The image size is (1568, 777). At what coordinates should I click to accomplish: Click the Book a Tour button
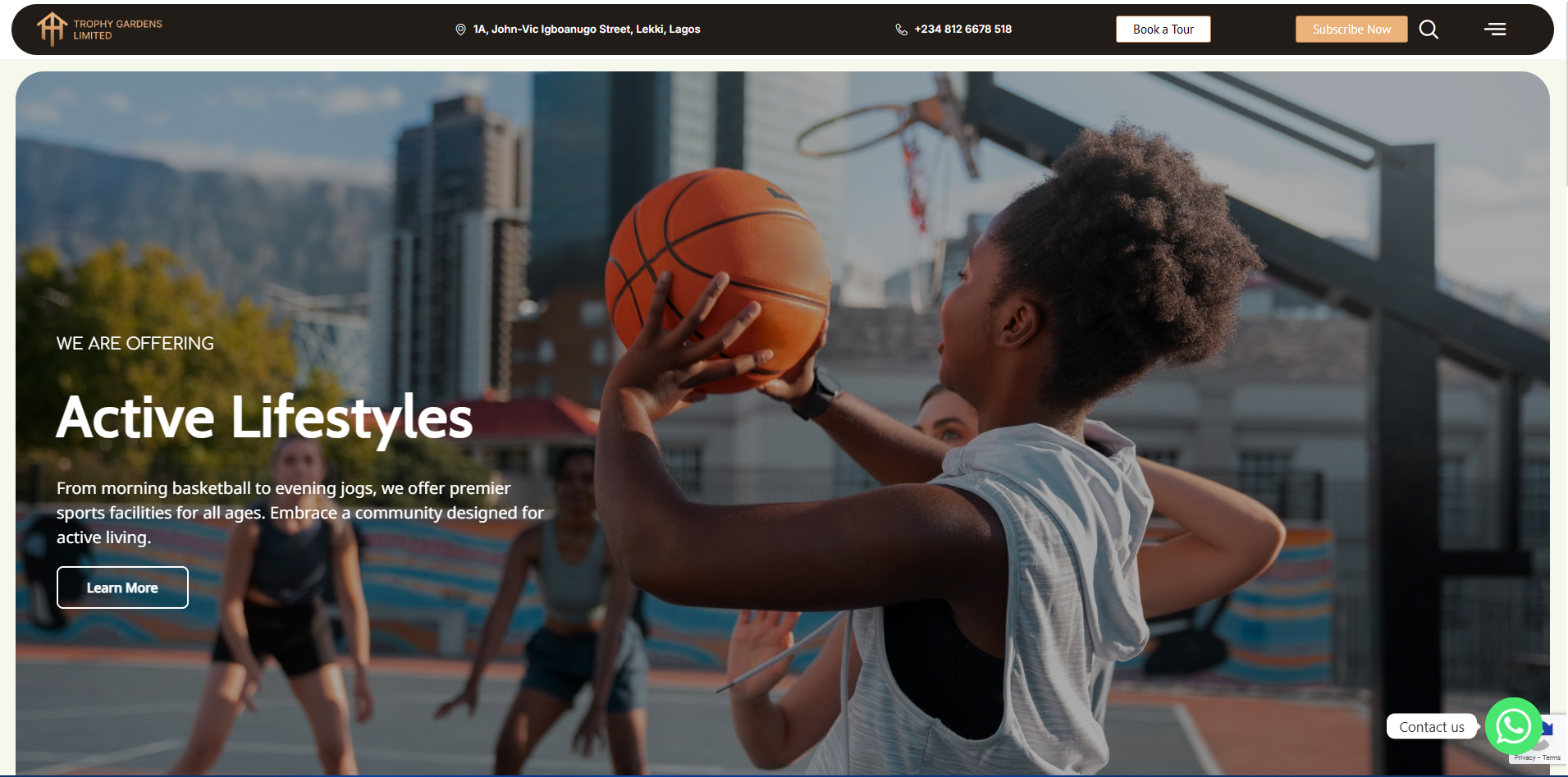(1163, 30)
